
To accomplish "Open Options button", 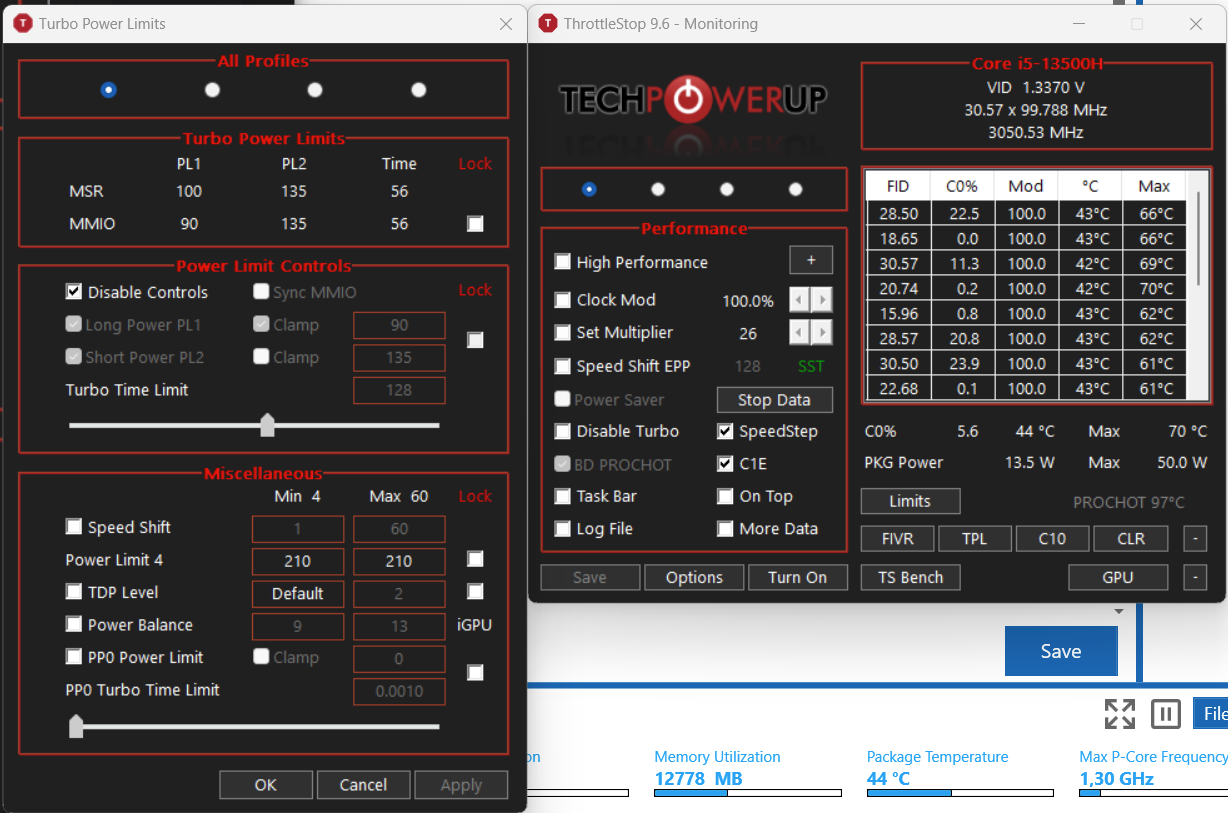I will pyautogui.click(x=694, y=577).
